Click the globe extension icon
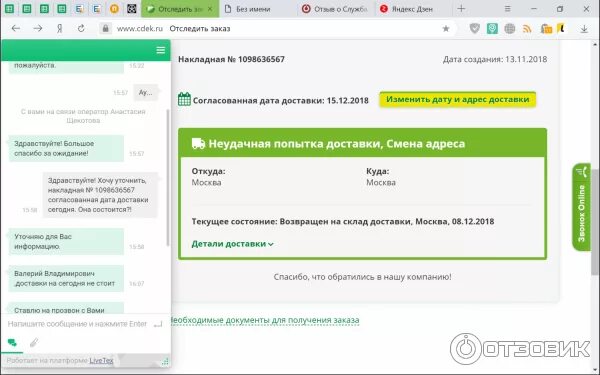Viewport: 600px width, 375px height. pyautogui.click(x=510, y=28)
